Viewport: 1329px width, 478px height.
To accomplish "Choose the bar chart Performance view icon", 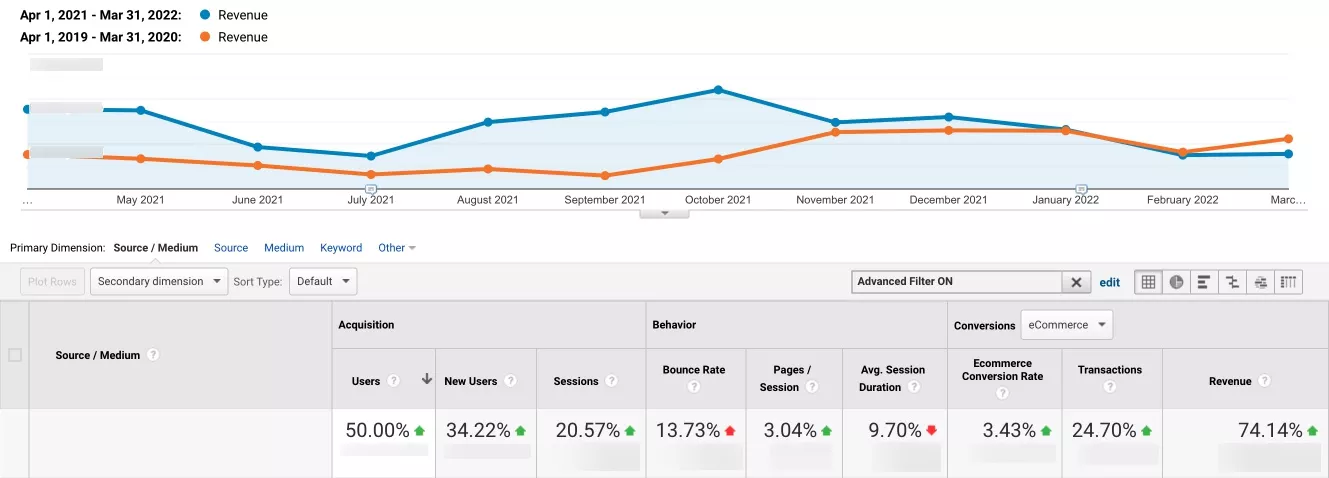I will (x=1204, y=282).
